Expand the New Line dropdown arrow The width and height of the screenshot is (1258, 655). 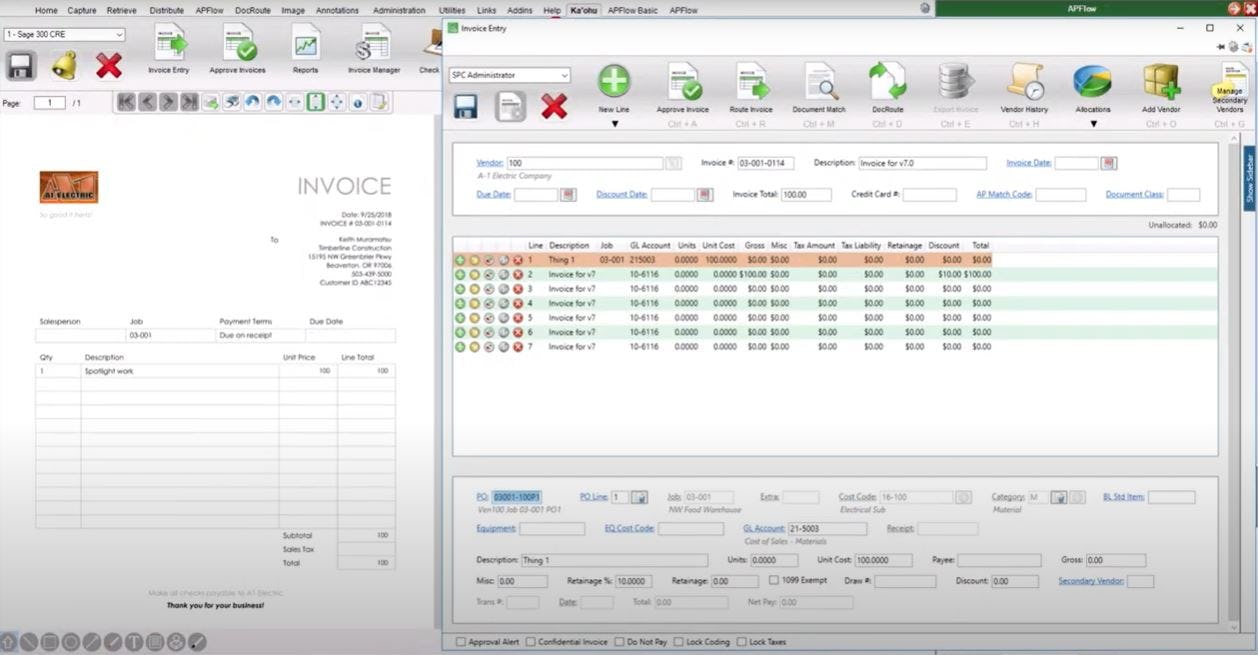pyautogui.click(x=614, y=124)
